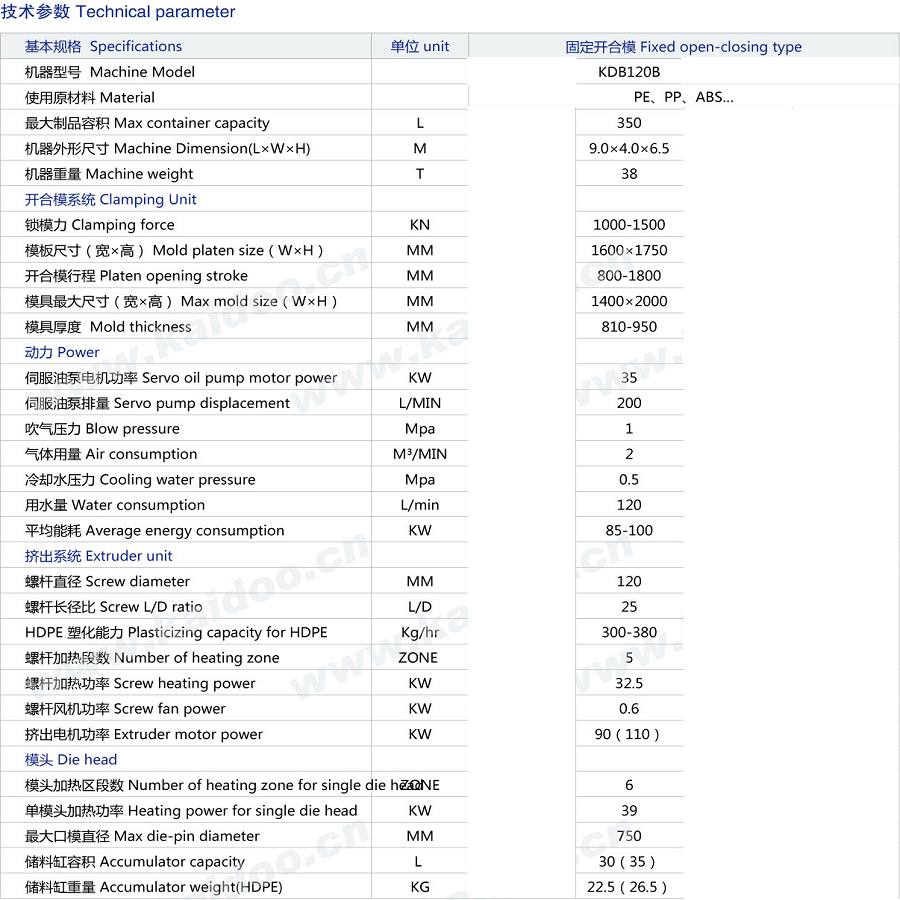The width and height of the screenshot is (900, 900).
Task: Select the material value "PE、PP、ABS..."
Action: tap(684, 98)
